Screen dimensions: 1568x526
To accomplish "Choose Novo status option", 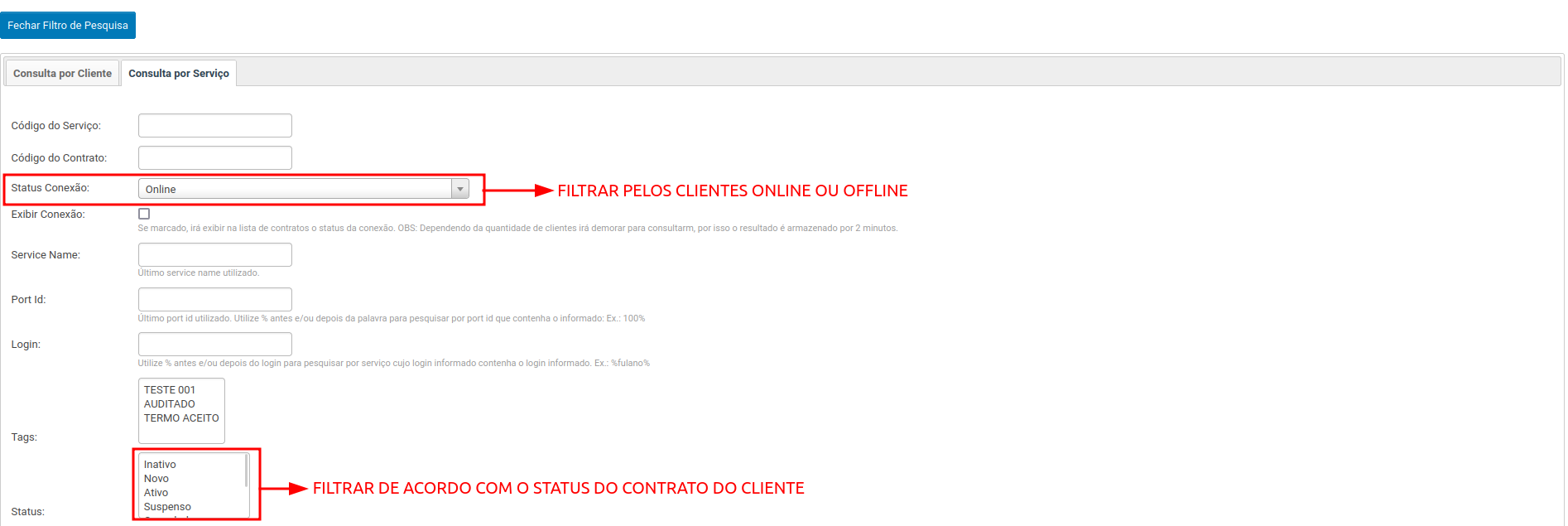I will (x=156, y=479).
